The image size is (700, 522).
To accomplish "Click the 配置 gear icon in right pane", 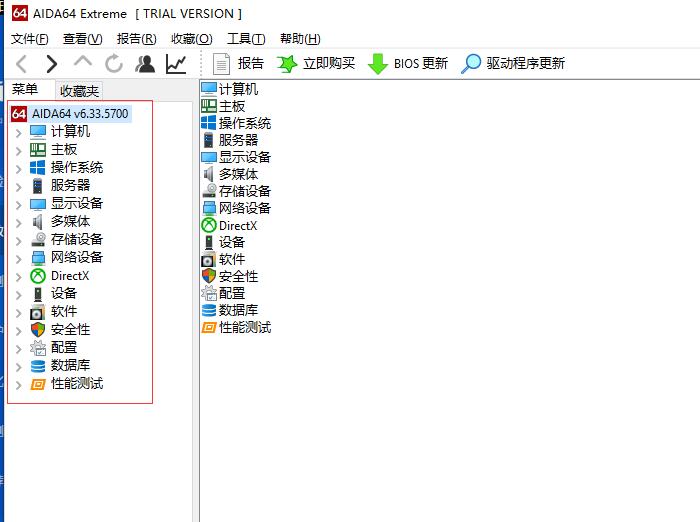I will click(208, 293).
